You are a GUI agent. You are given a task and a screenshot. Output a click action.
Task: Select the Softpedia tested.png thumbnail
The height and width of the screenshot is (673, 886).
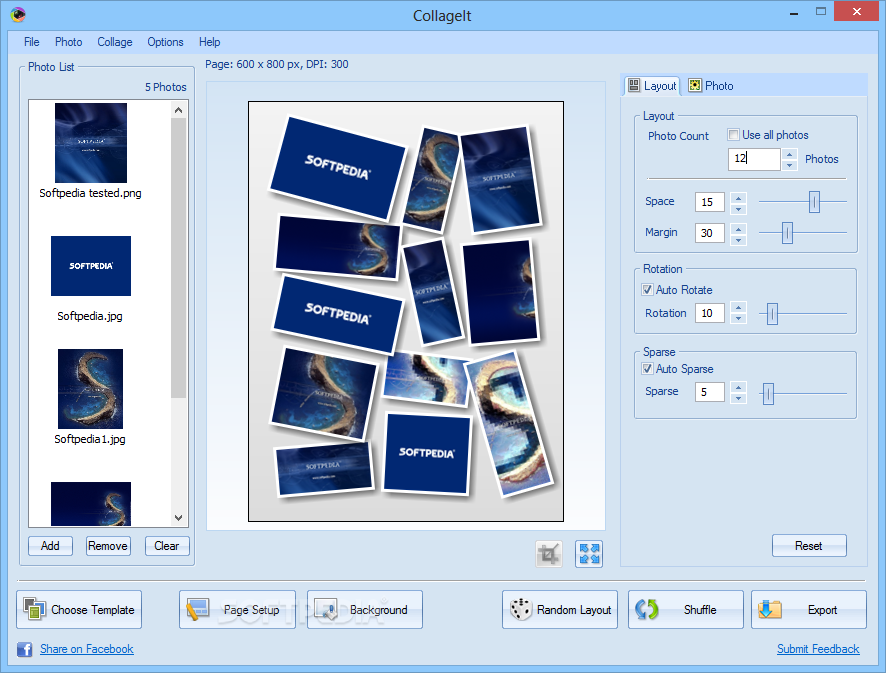pos(91,142)
